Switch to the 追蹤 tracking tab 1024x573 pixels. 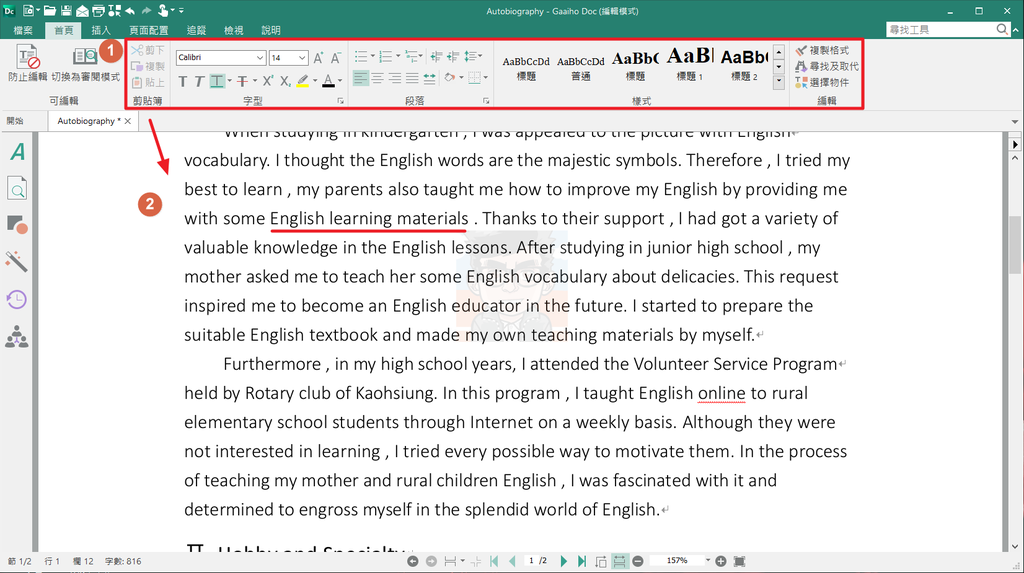[197, 30]
